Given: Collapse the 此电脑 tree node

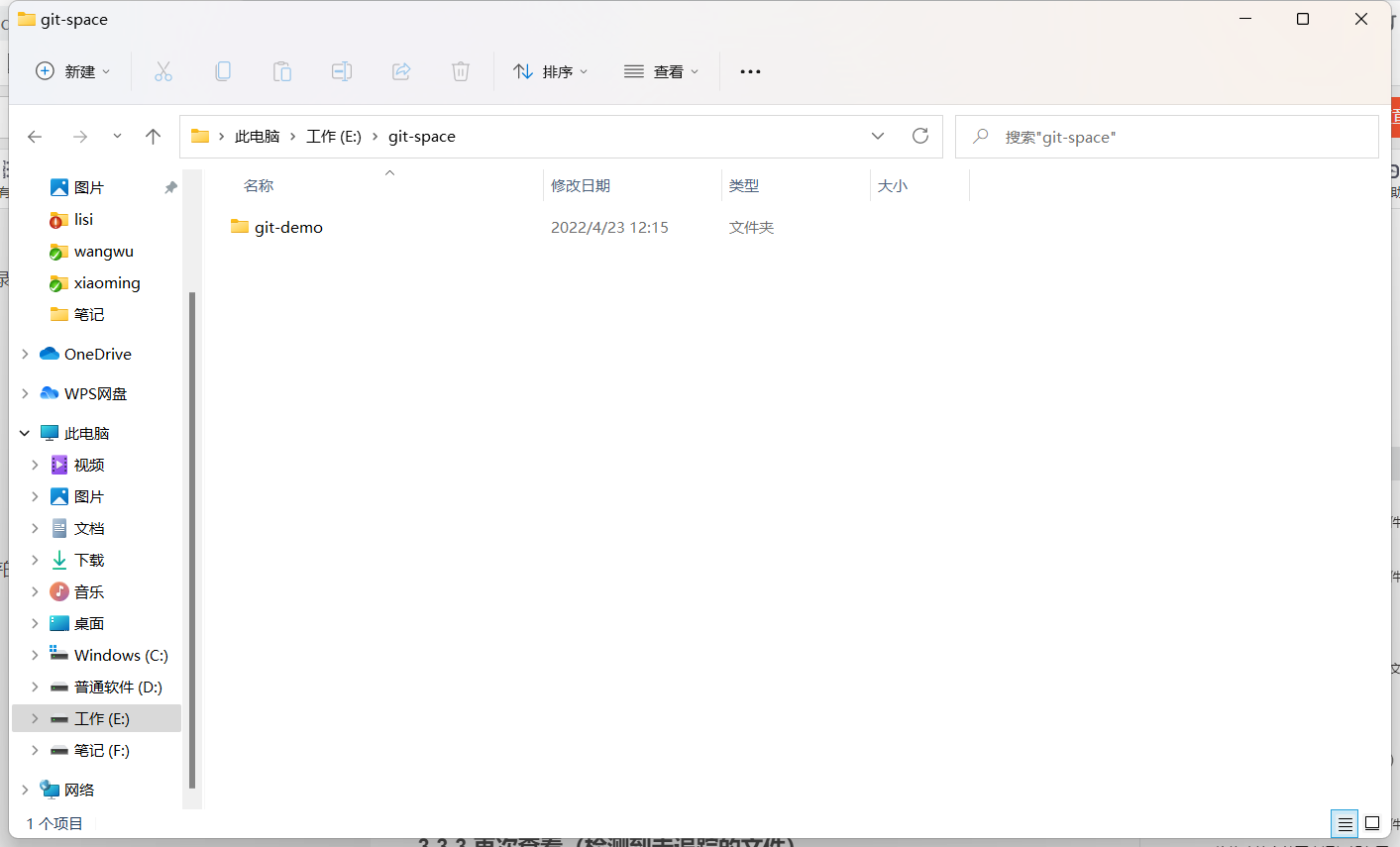Looking at the screenshot, I should pyautogui.click(x=25, y=433).
